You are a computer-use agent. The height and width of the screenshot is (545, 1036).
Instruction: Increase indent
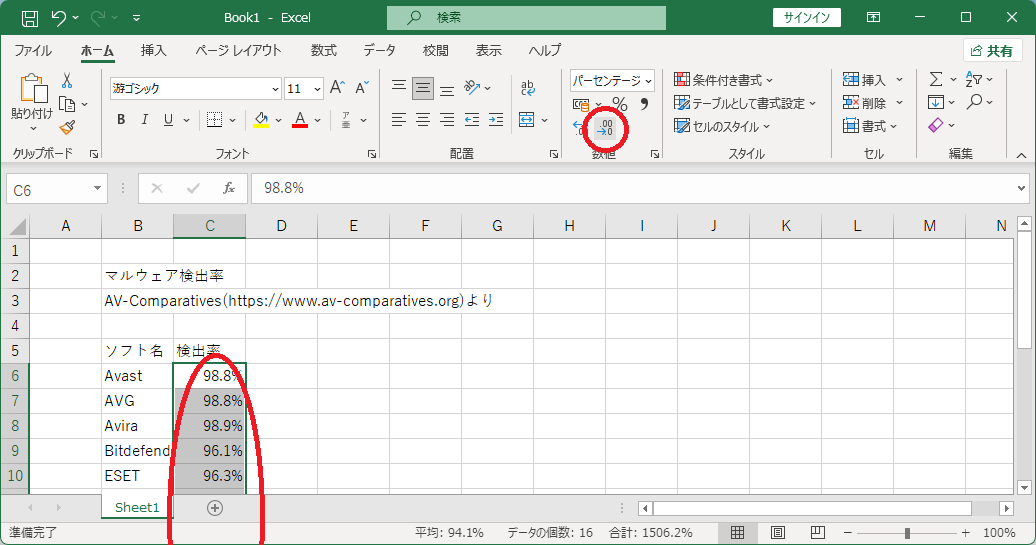(x=496, y=120)
